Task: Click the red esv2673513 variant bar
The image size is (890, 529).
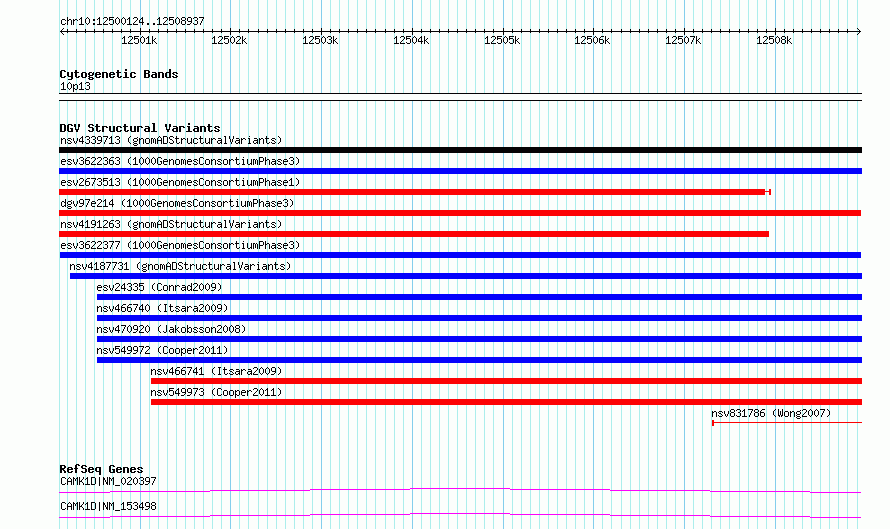Action: [415, 192]
